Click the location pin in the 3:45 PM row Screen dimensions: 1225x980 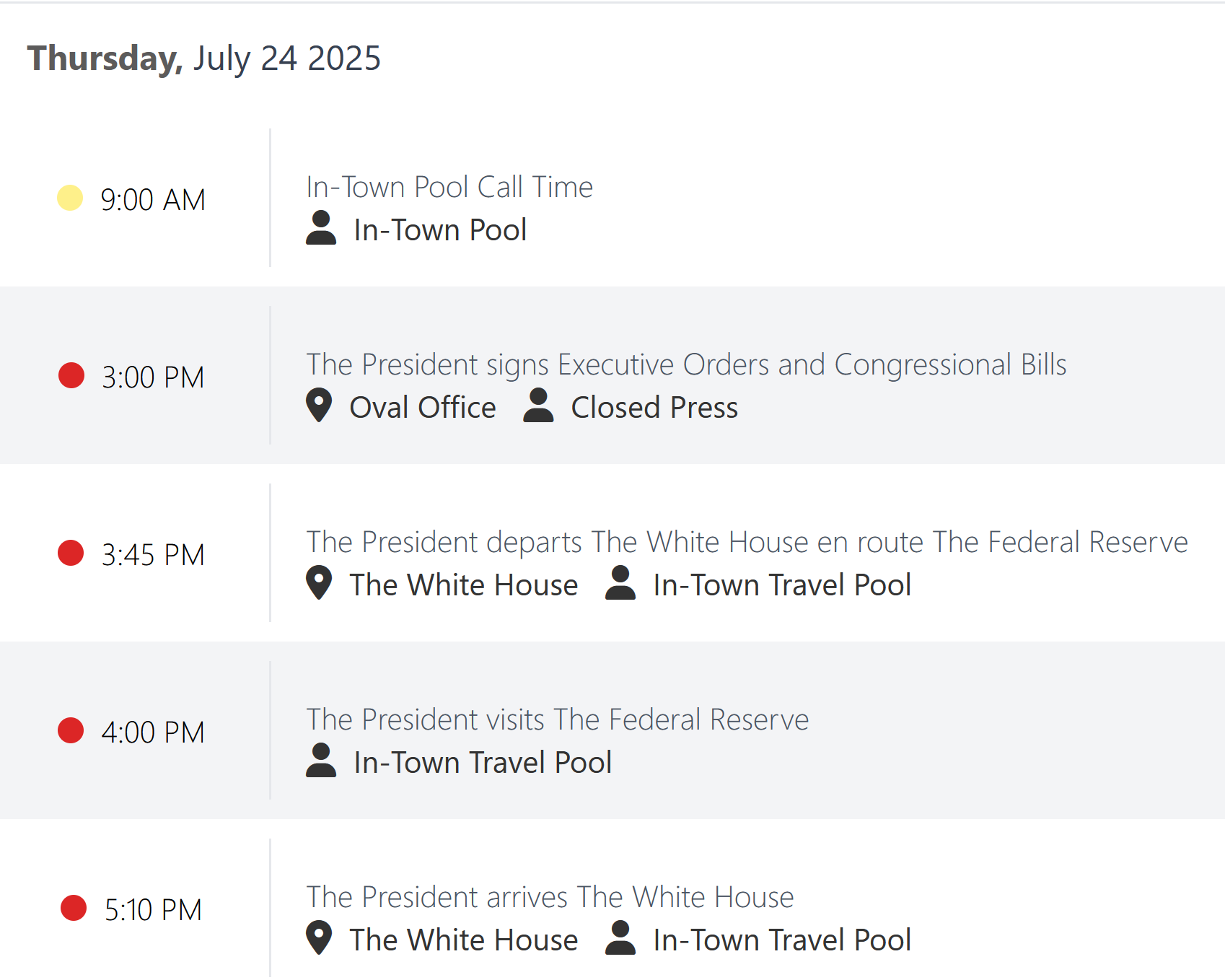pyautogui.click(x=319, y=583)
